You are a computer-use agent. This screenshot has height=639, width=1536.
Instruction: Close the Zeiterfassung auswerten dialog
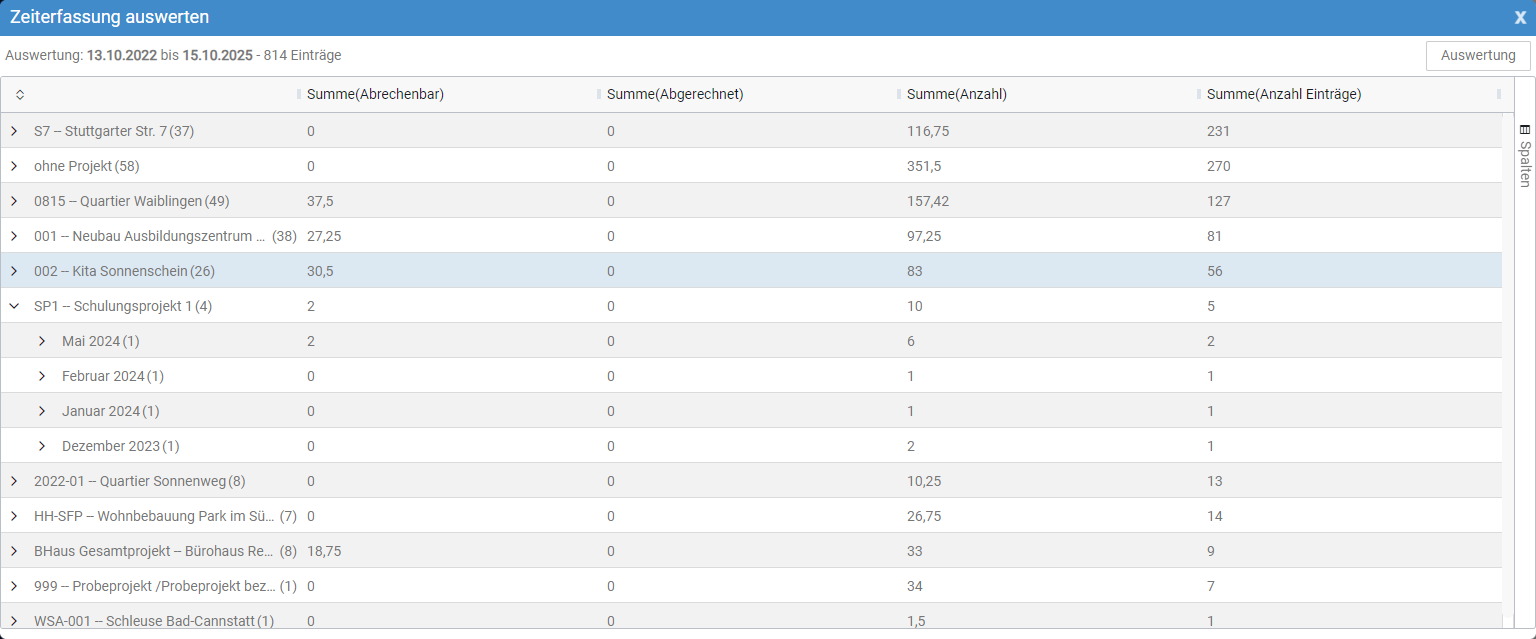[1520, 18]
